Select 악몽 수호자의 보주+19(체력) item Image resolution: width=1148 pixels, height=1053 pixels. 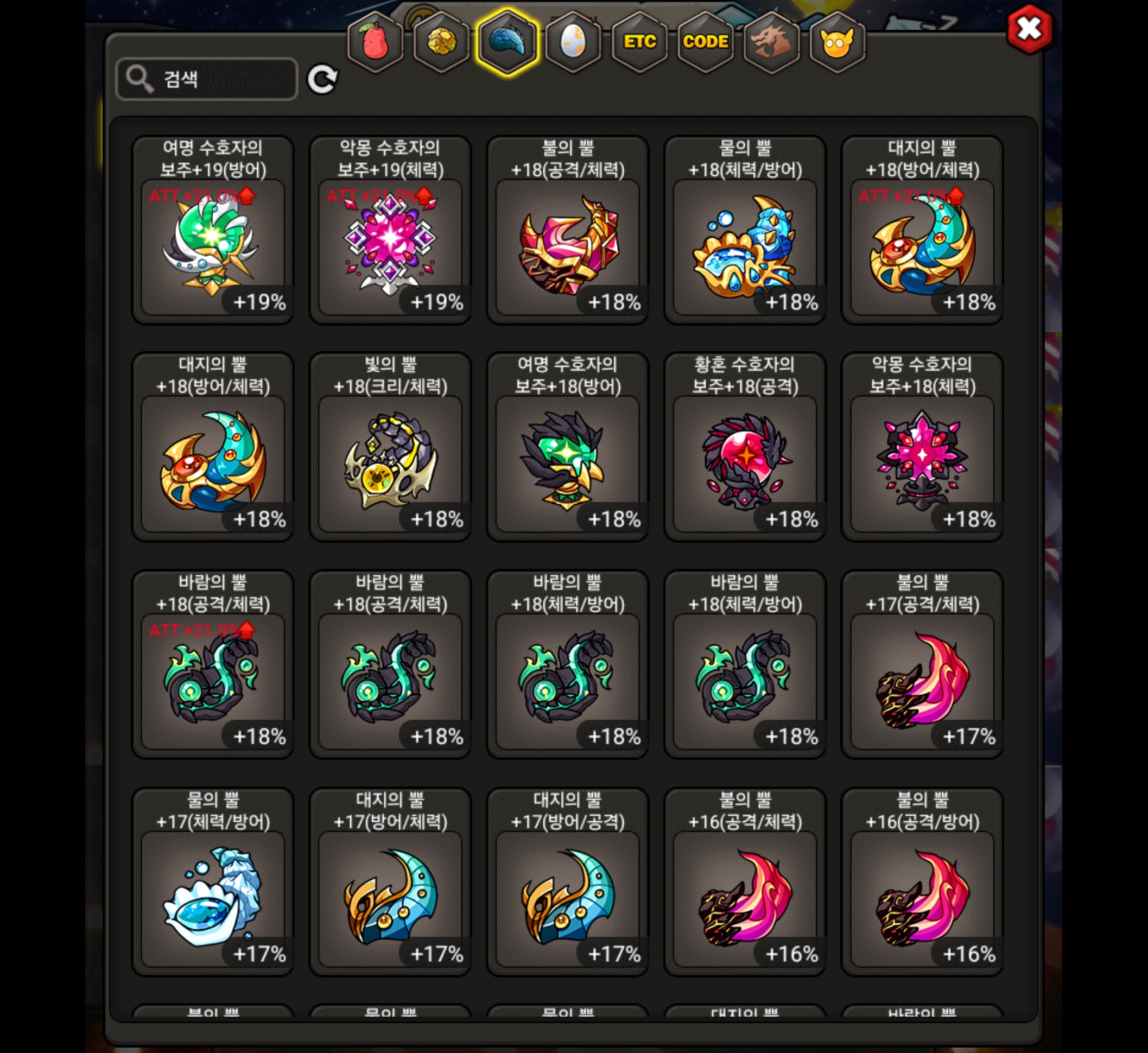click(390, 230)
